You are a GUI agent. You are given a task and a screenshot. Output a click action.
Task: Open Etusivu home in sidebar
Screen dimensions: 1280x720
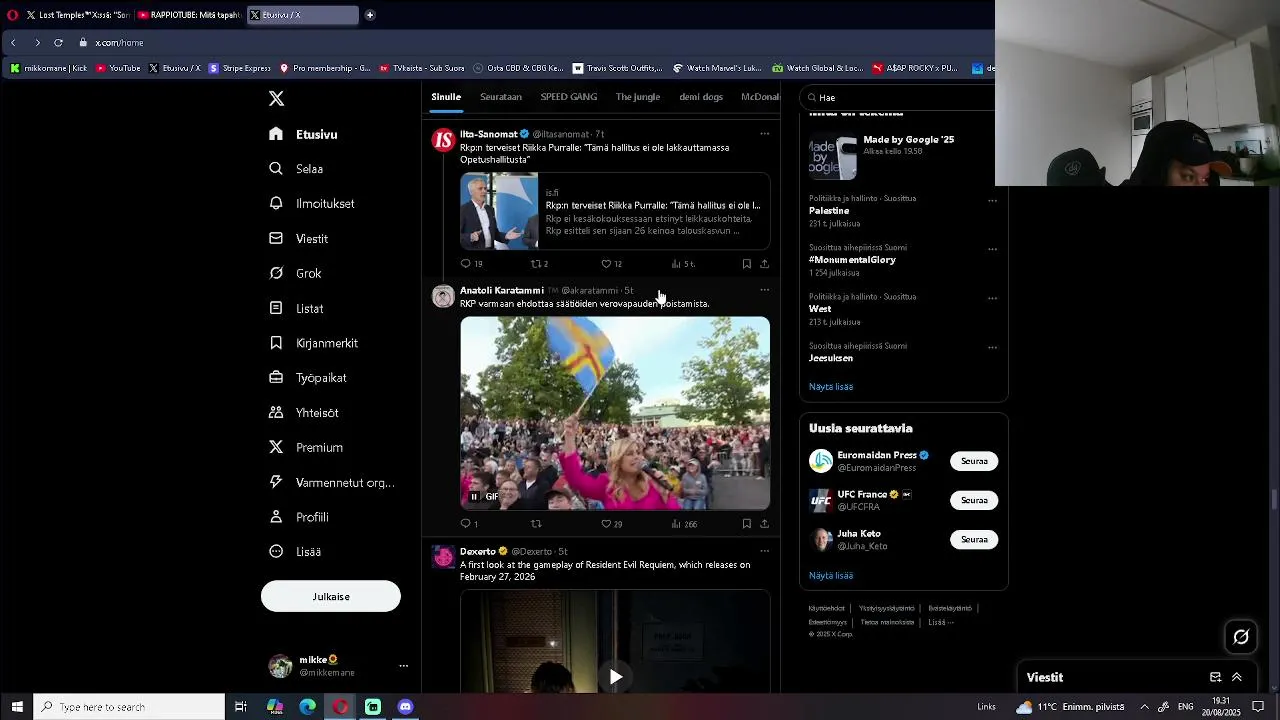point(304,134)
